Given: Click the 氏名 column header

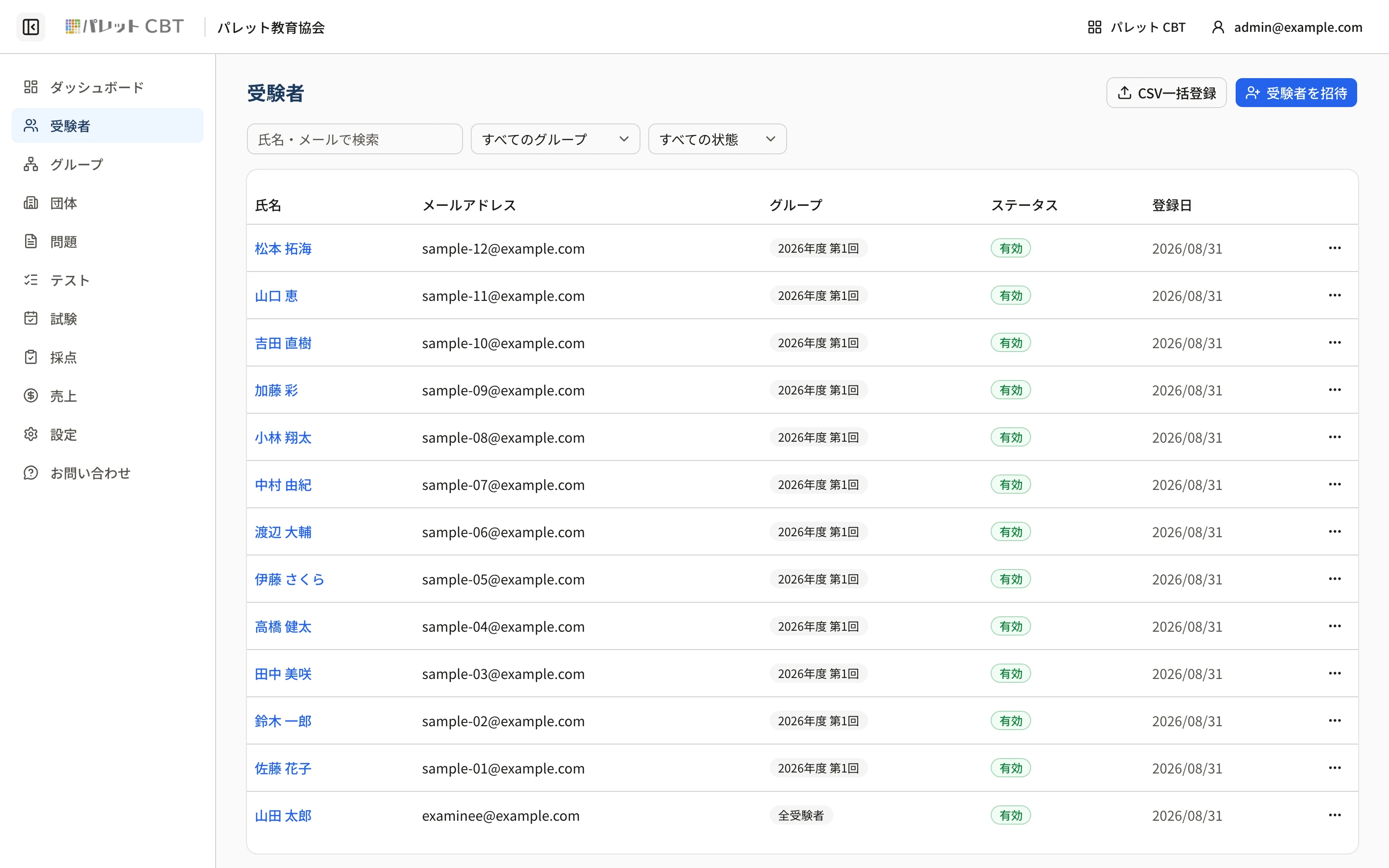Looking at the screenshot, I should (268, 205).
